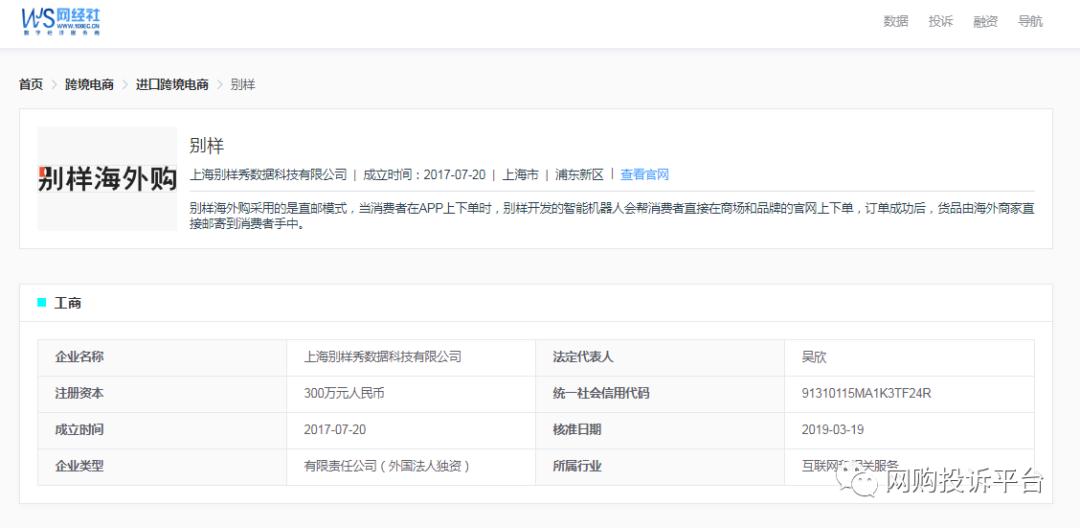Select the 企业类型 label cell
This screenshot has height=528, width=1080.
(162, 467)
